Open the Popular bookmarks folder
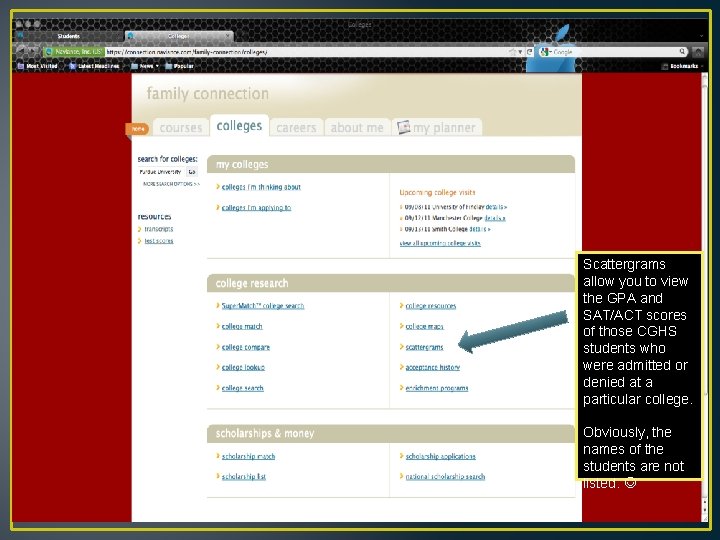 179,66
